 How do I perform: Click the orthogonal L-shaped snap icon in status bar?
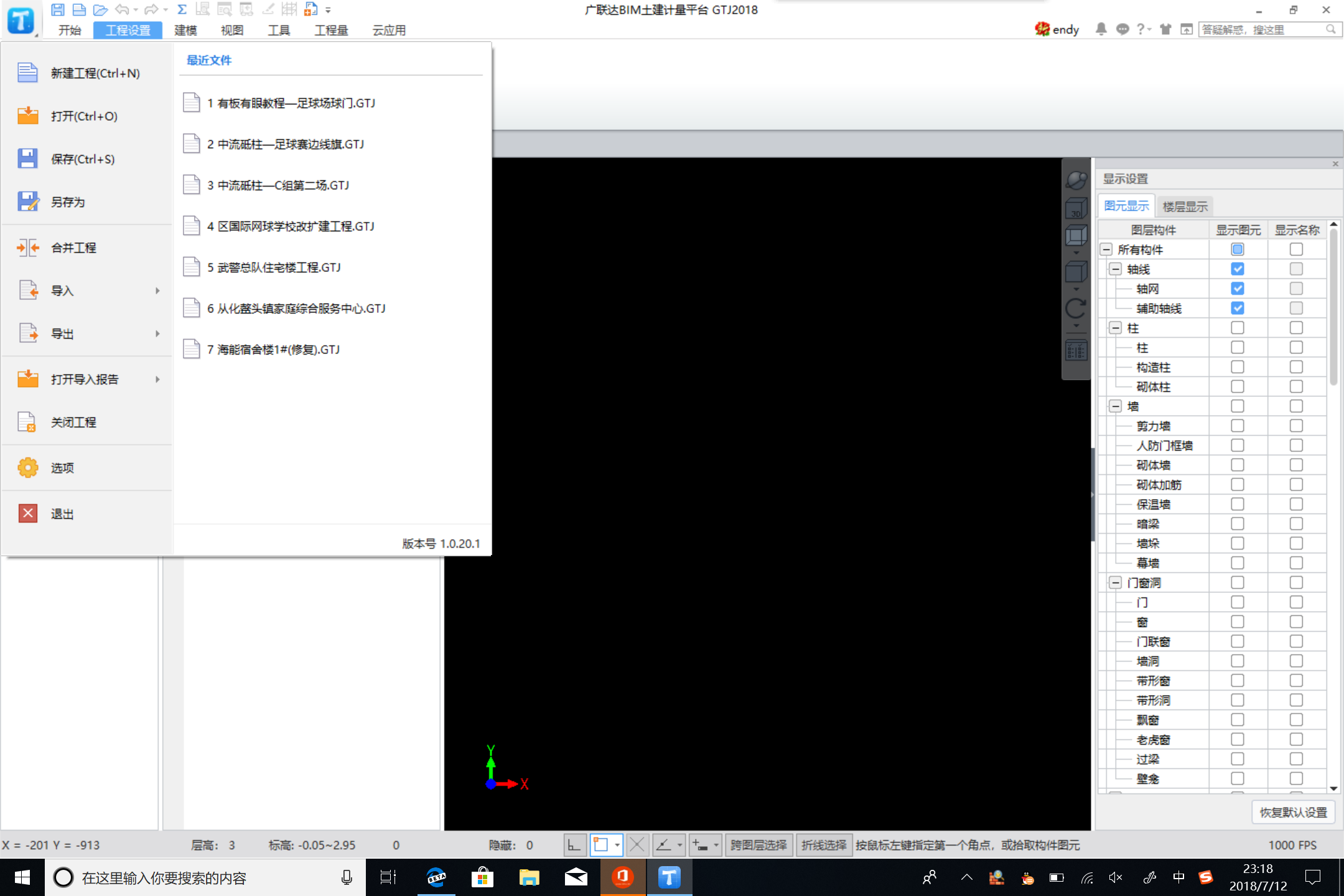[x=575, y=845]
